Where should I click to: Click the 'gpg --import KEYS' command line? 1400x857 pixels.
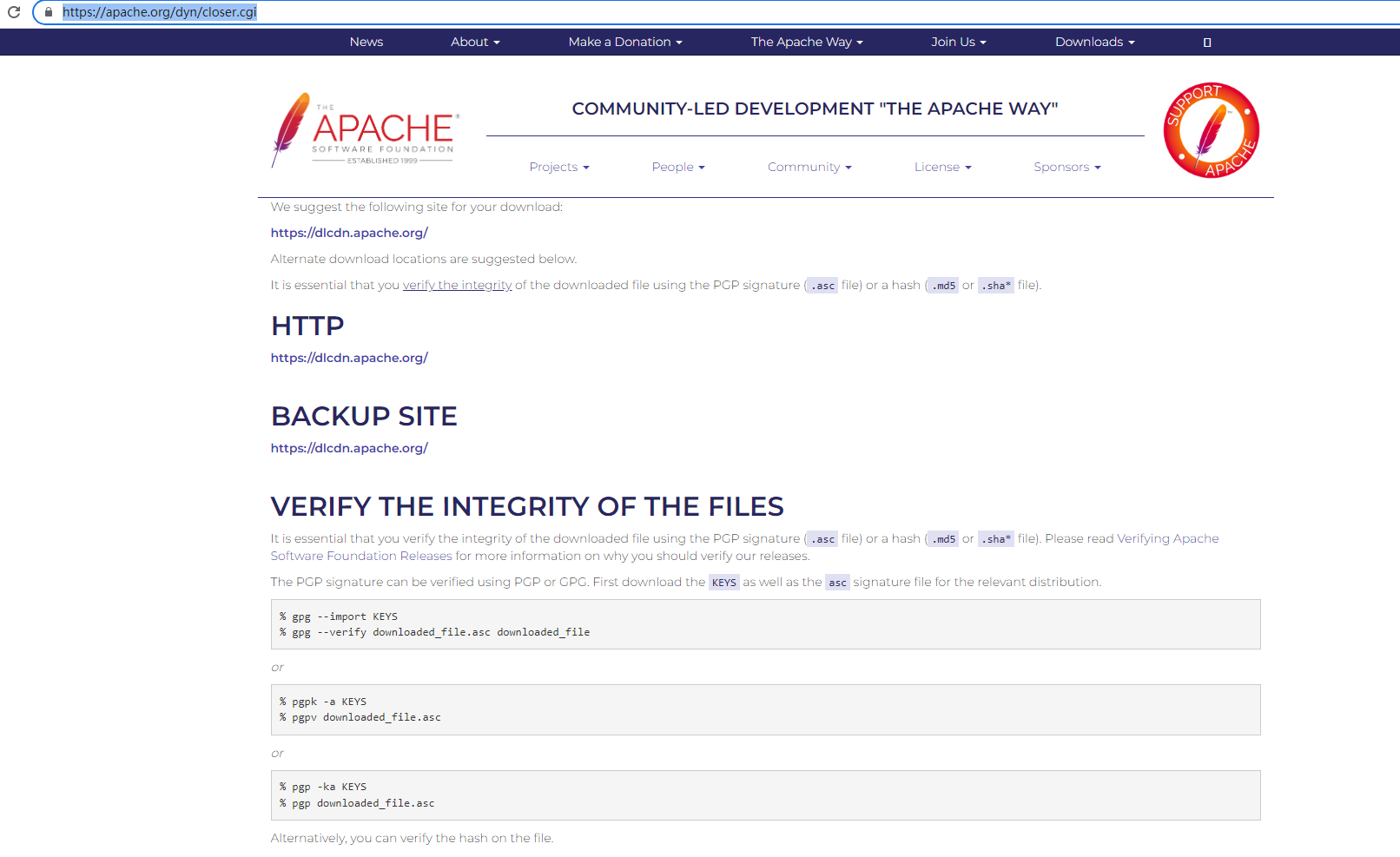point(339,616)
